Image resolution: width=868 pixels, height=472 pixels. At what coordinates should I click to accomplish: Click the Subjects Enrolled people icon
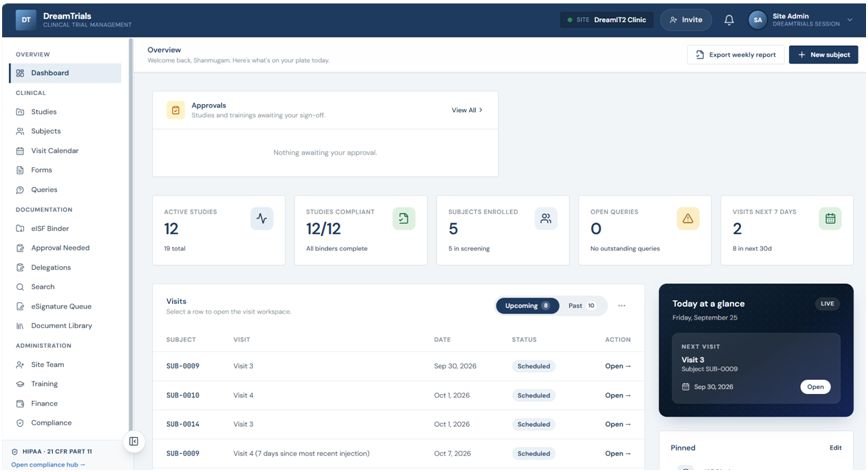[x=546, y=219]
